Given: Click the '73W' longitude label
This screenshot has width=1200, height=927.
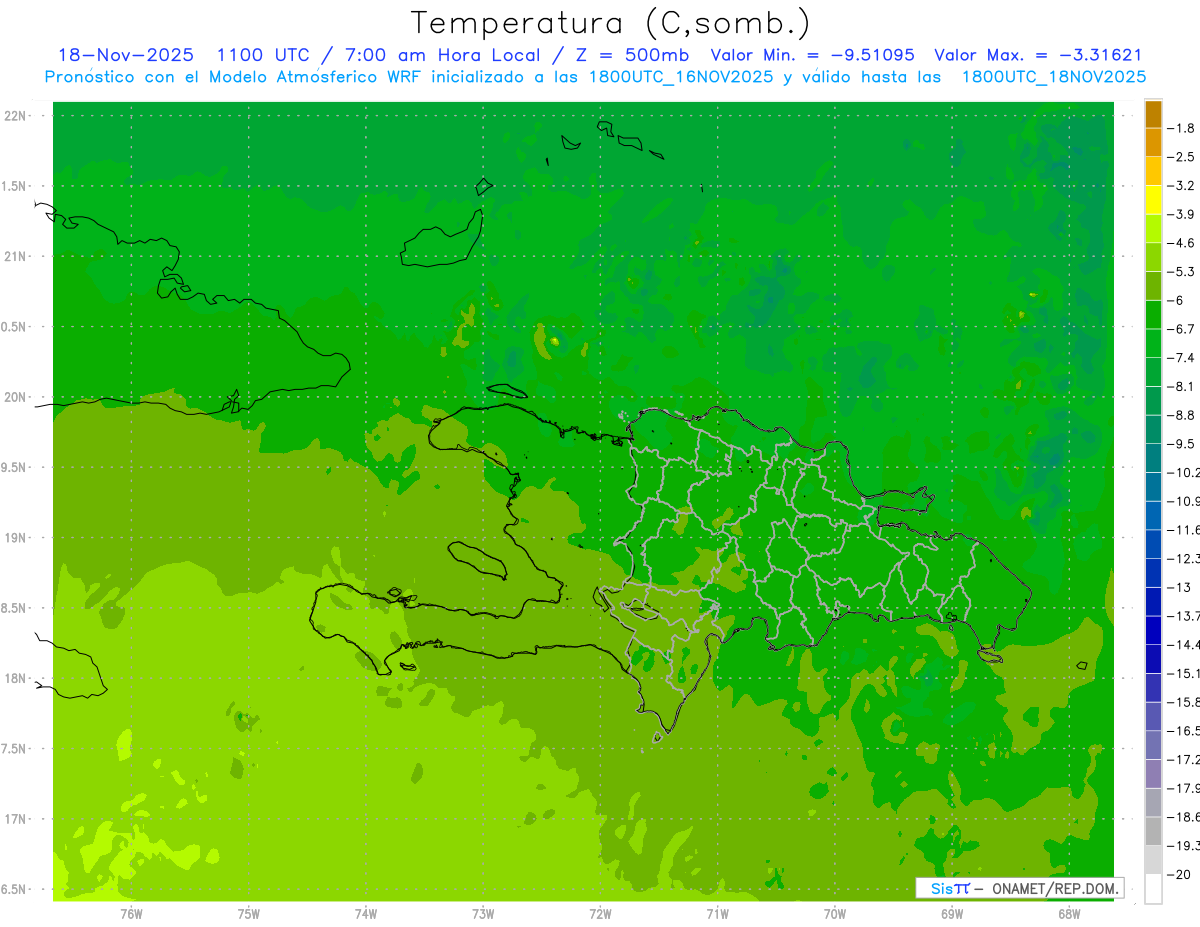Looking at the screenshot, I should pos(483,913).
